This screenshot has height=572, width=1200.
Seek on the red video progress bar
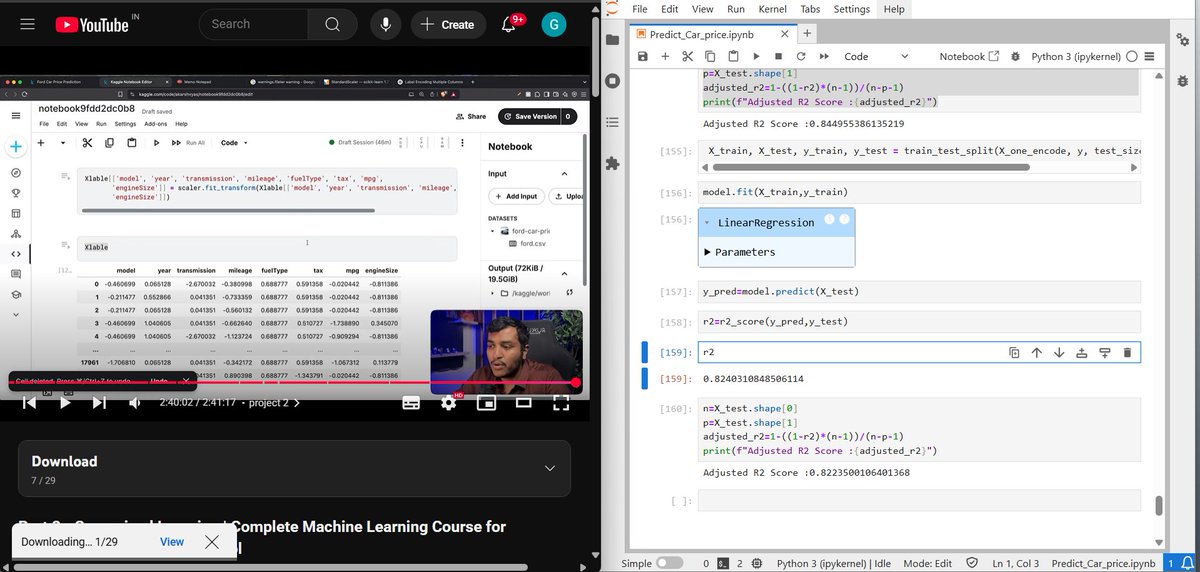(294, 383)
